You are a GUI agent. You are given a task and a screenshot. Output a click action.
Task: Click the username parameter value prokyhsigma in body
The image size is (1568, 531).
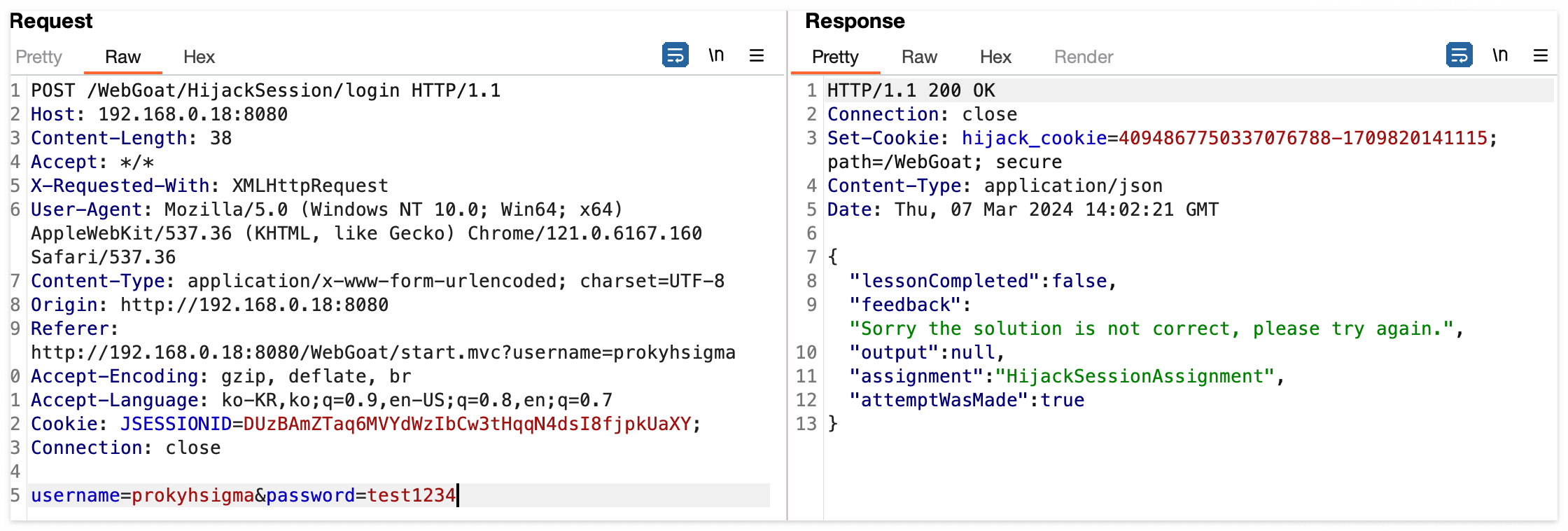[193, 495]
